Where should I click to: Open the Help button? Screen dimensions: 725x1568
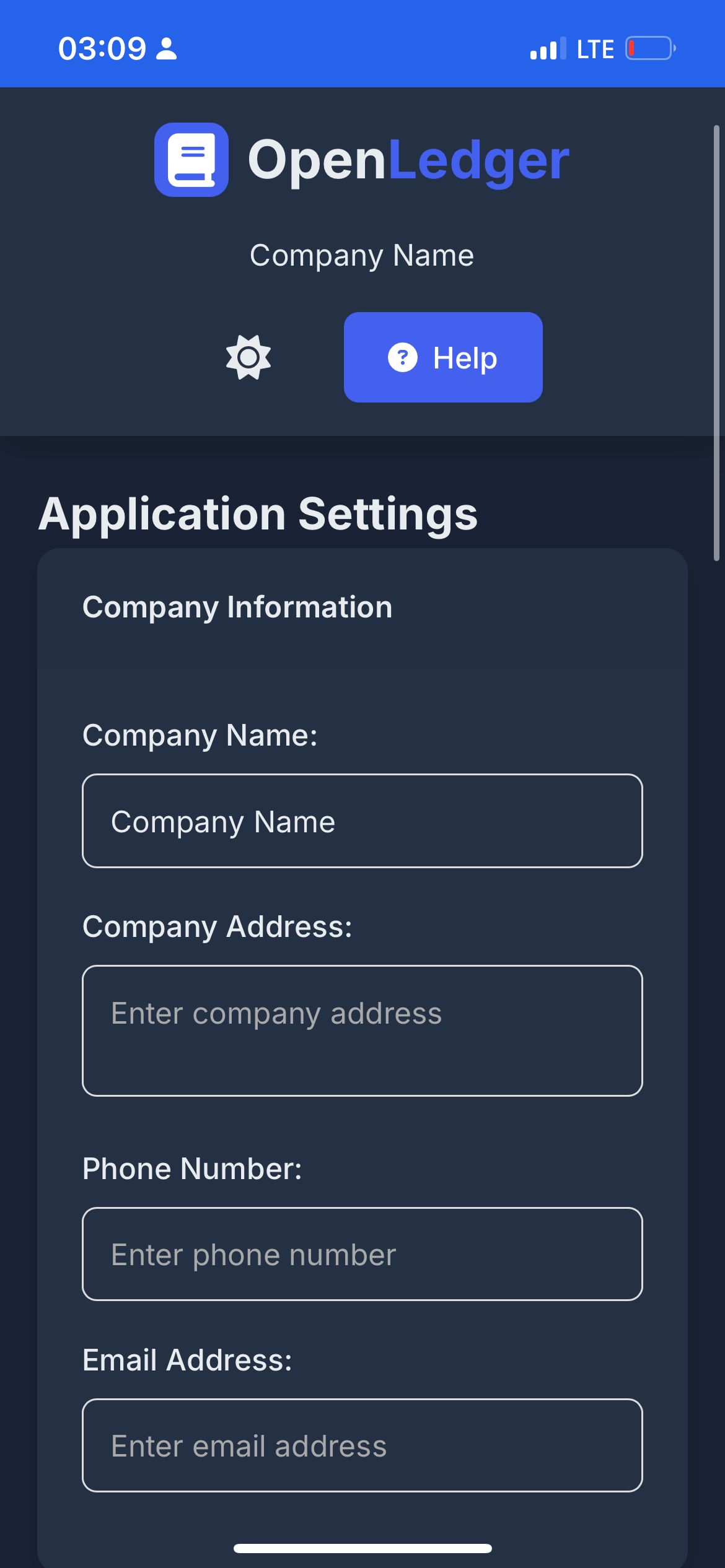pos(443,357)
